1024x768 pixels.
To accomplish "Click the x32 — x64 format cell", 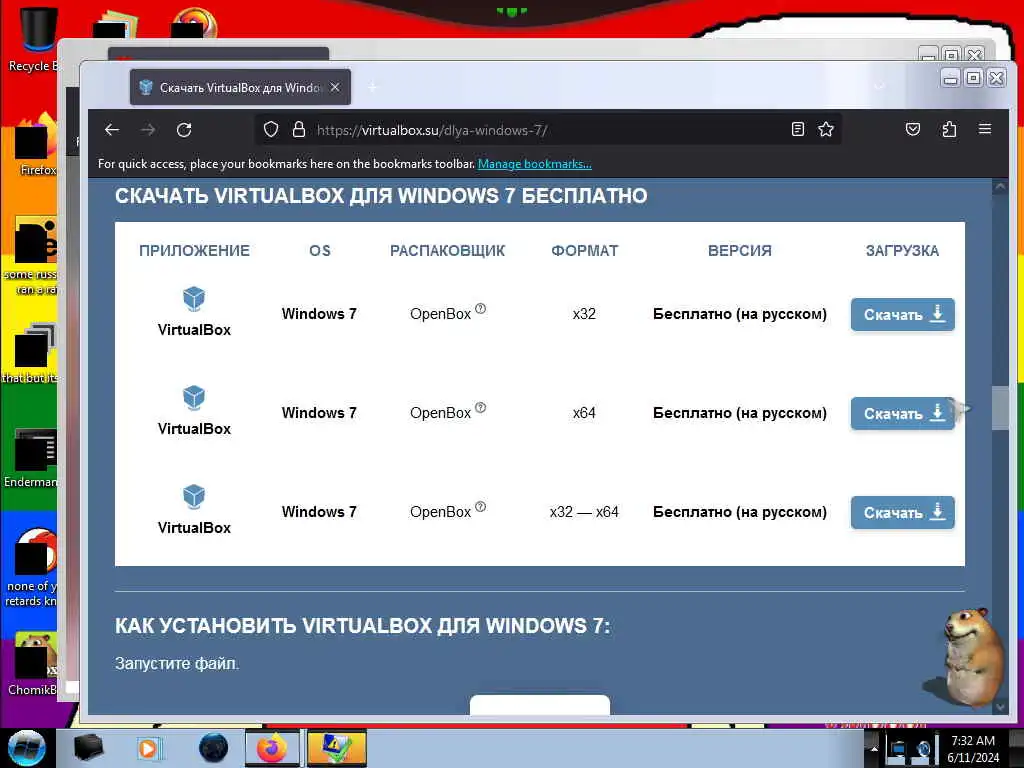I will pos(584,512).
